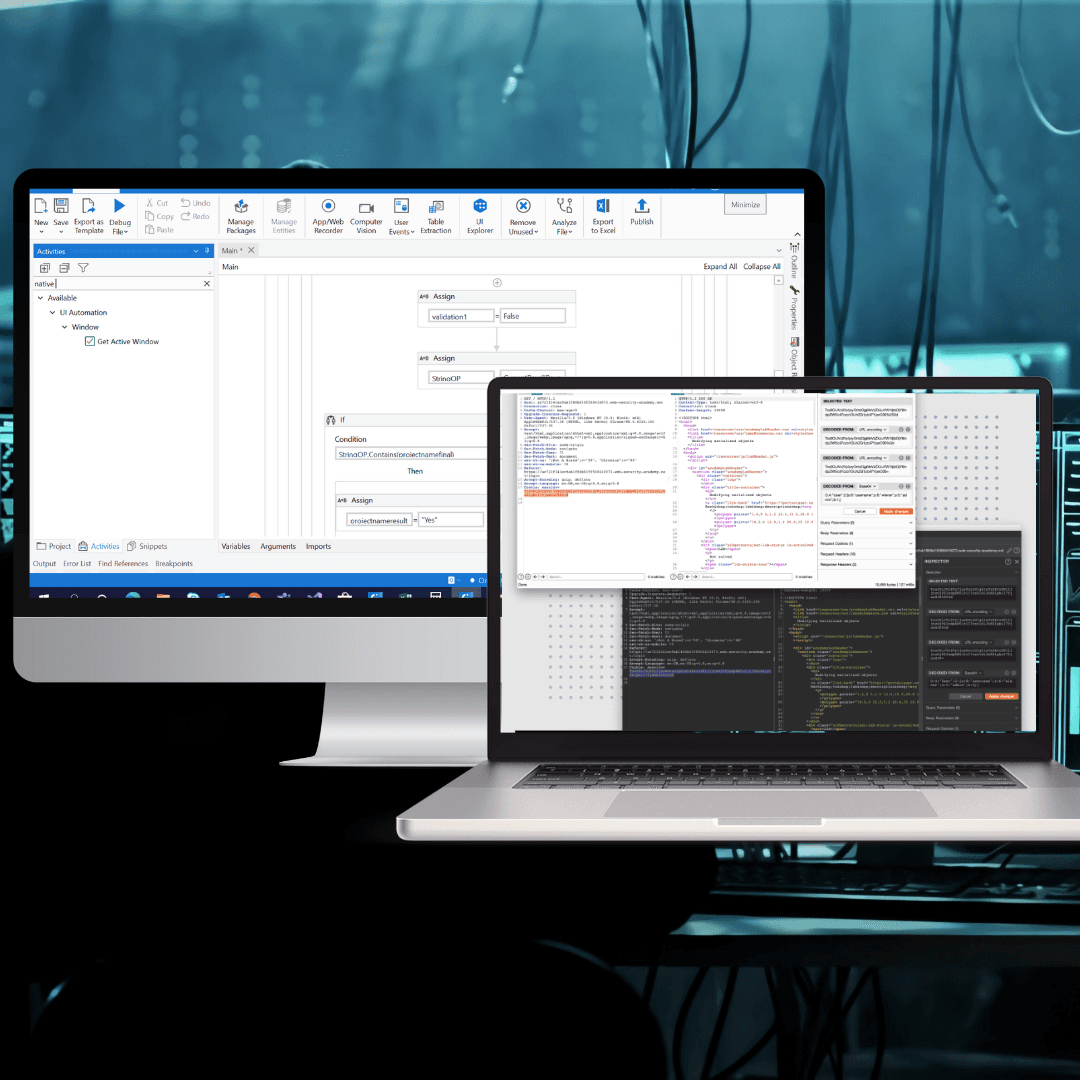The height and width of the screenshot is (1080, 1080).
Task: Select the Get Active Window activity
Action: [122, 342]
